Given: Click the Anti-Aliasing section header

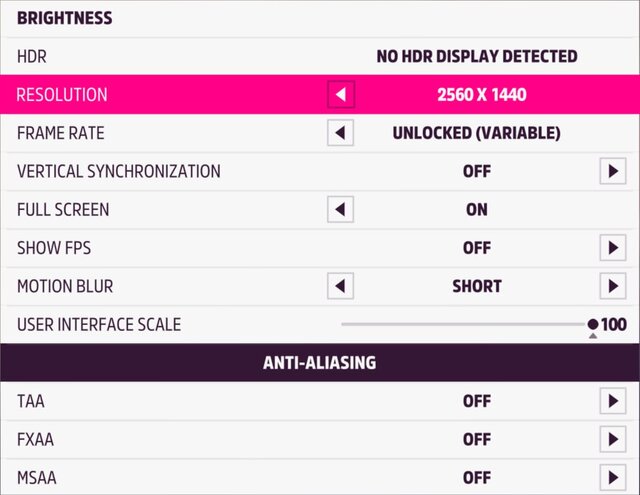Looking at the screenshot, I should click(320, 362).
